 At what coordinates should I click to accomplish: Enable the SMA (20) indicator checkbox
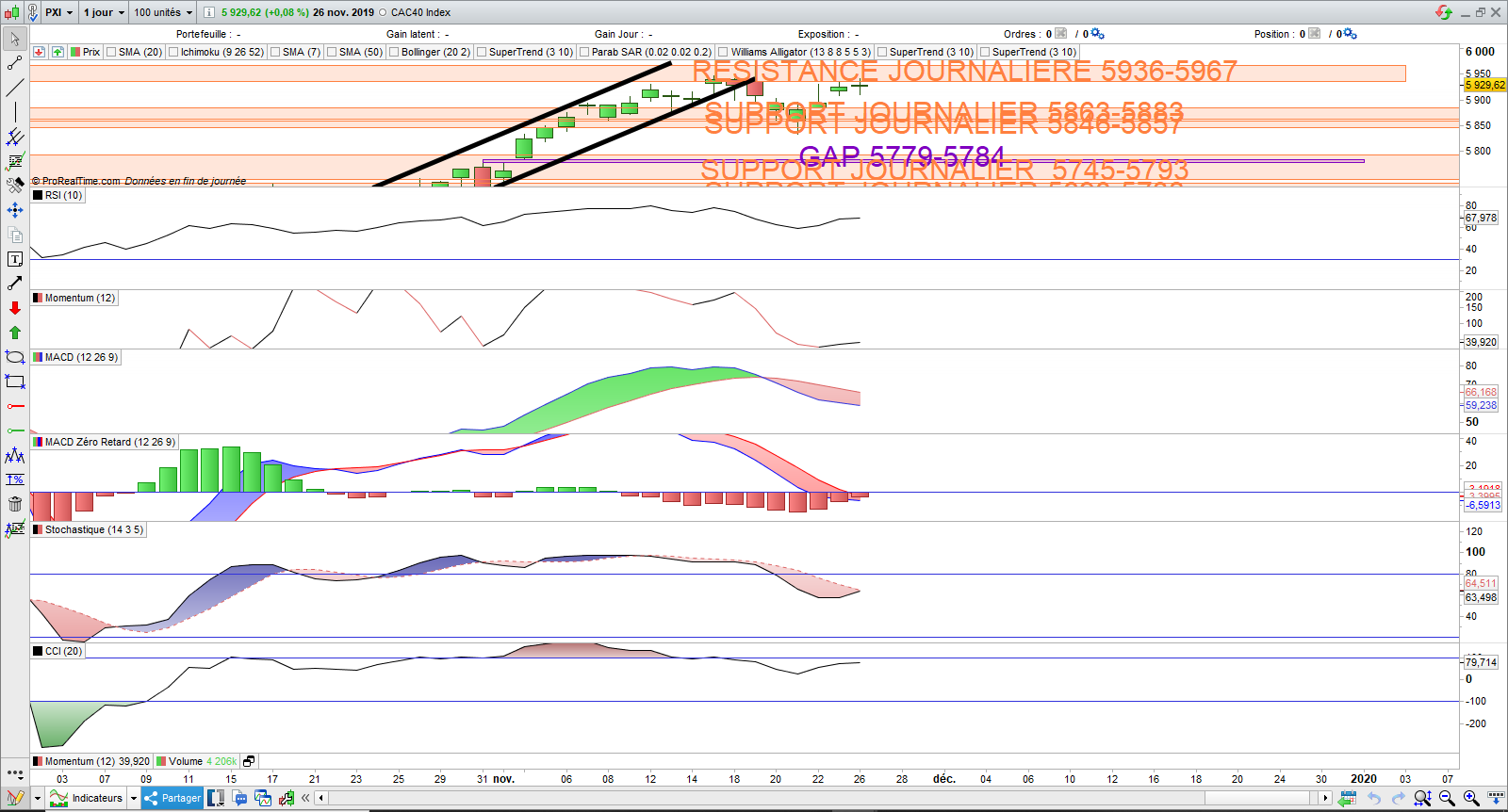[x=111, y=52]
